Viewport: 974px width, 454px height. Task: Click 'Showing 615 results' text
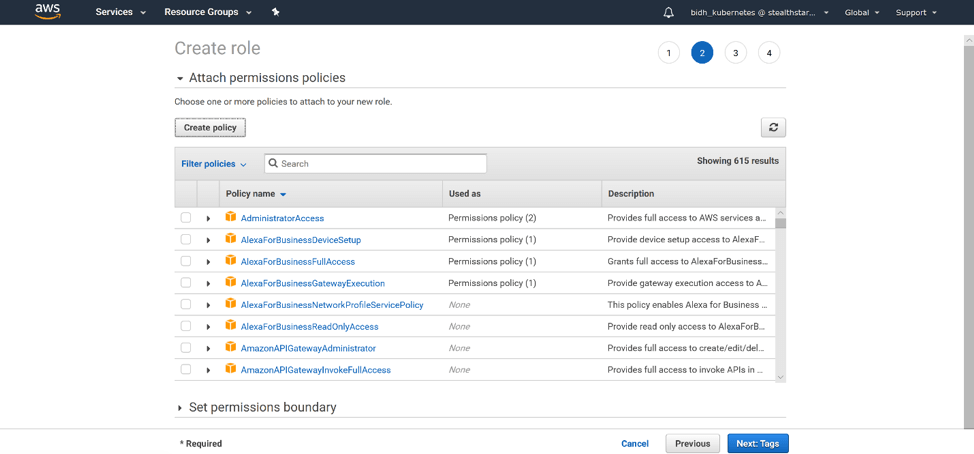pos(737,161)
